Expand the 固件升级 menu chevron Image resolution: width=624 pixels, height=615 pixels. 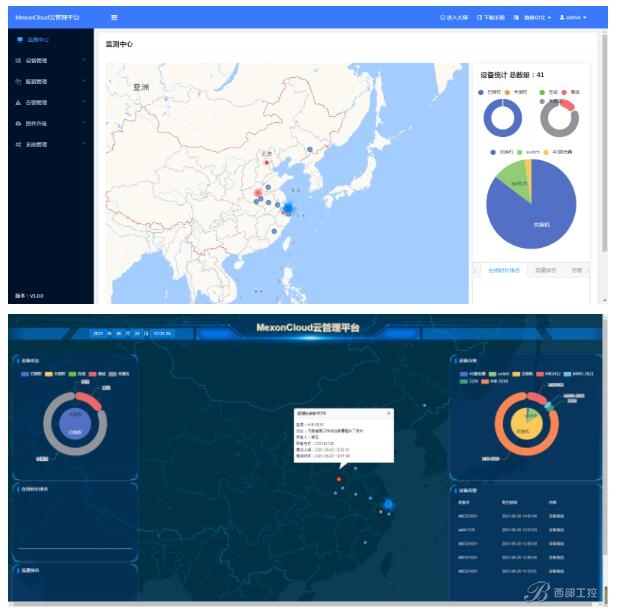point(84,123)
